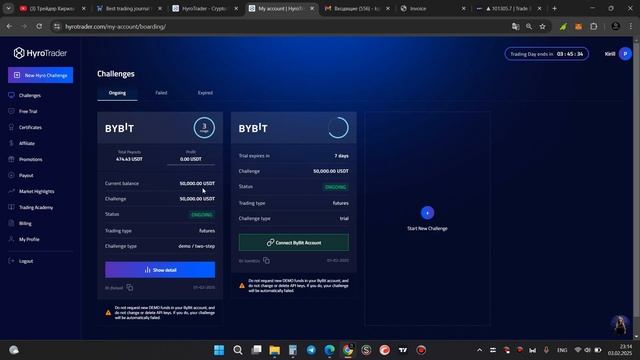Screen dimensions: 640x360
Task: Open My Profile in the sidebar
Action: click(x=29, y=240)
